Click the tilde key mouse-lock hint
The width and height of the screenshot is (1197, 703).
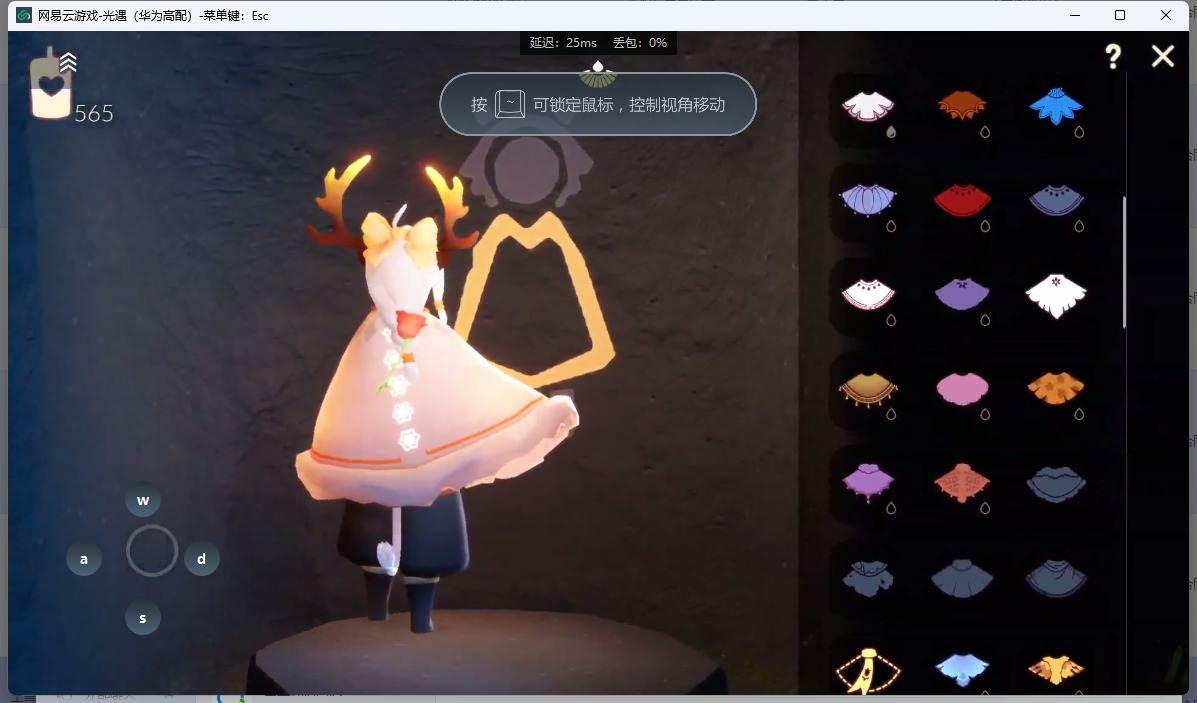pyautogui.click(x=510, y=104)
